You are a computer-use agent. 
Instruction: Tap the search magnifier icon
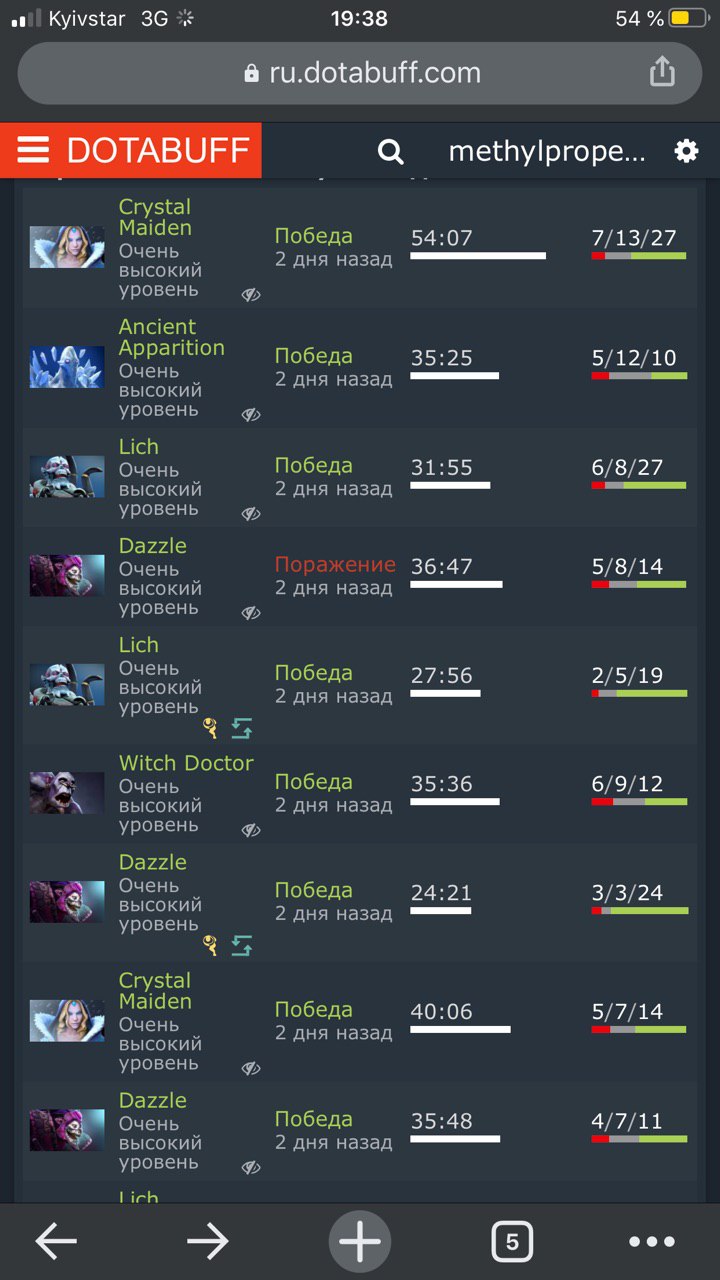click(x=390, y=152)
